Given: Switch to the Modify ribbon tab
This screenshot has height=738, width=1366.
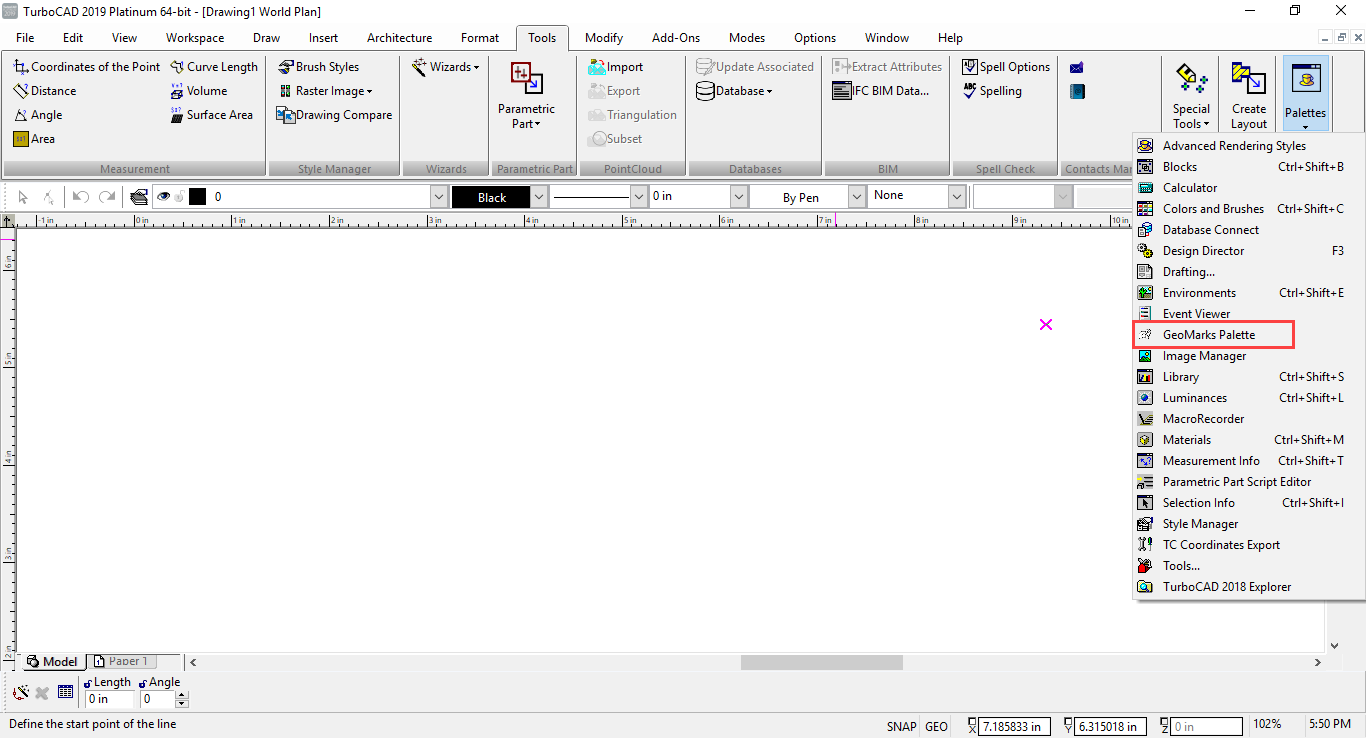Looking at the screenshot, I should click(x=604, y=38).
